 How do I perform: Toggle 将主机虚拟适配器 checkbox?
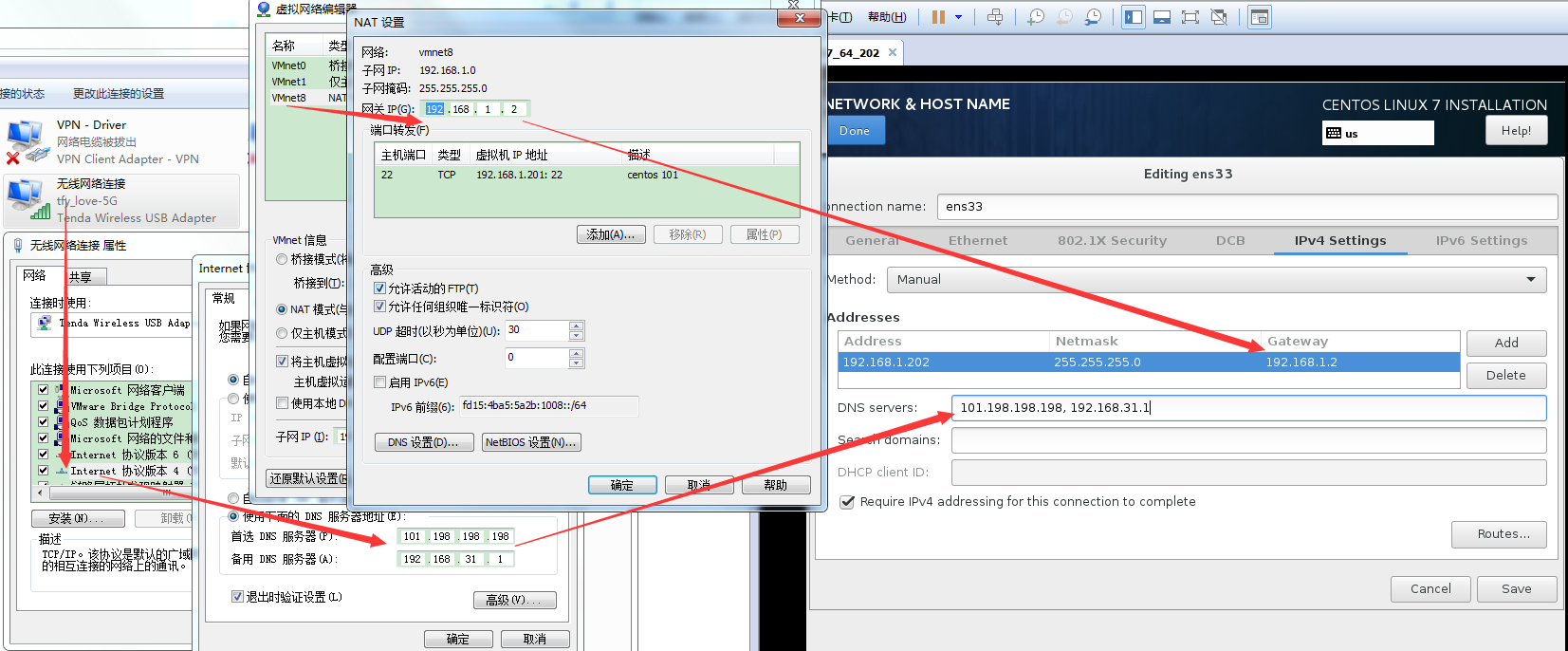pyautogui.click(x=282, y=362)
